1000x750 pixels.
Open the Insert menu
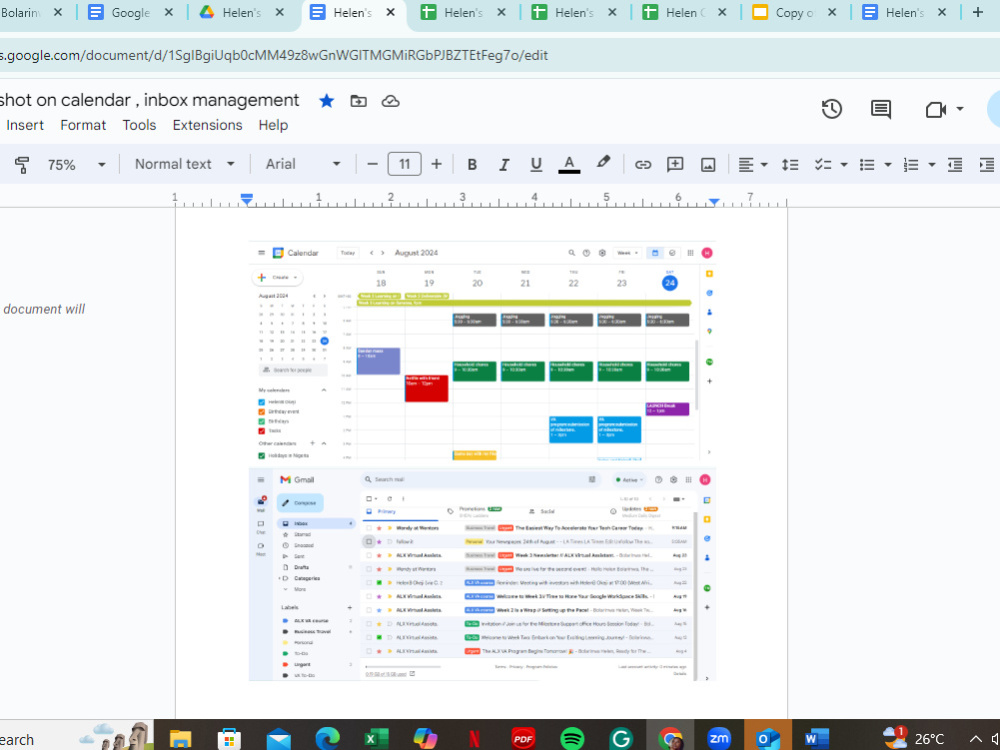[25, 125]
